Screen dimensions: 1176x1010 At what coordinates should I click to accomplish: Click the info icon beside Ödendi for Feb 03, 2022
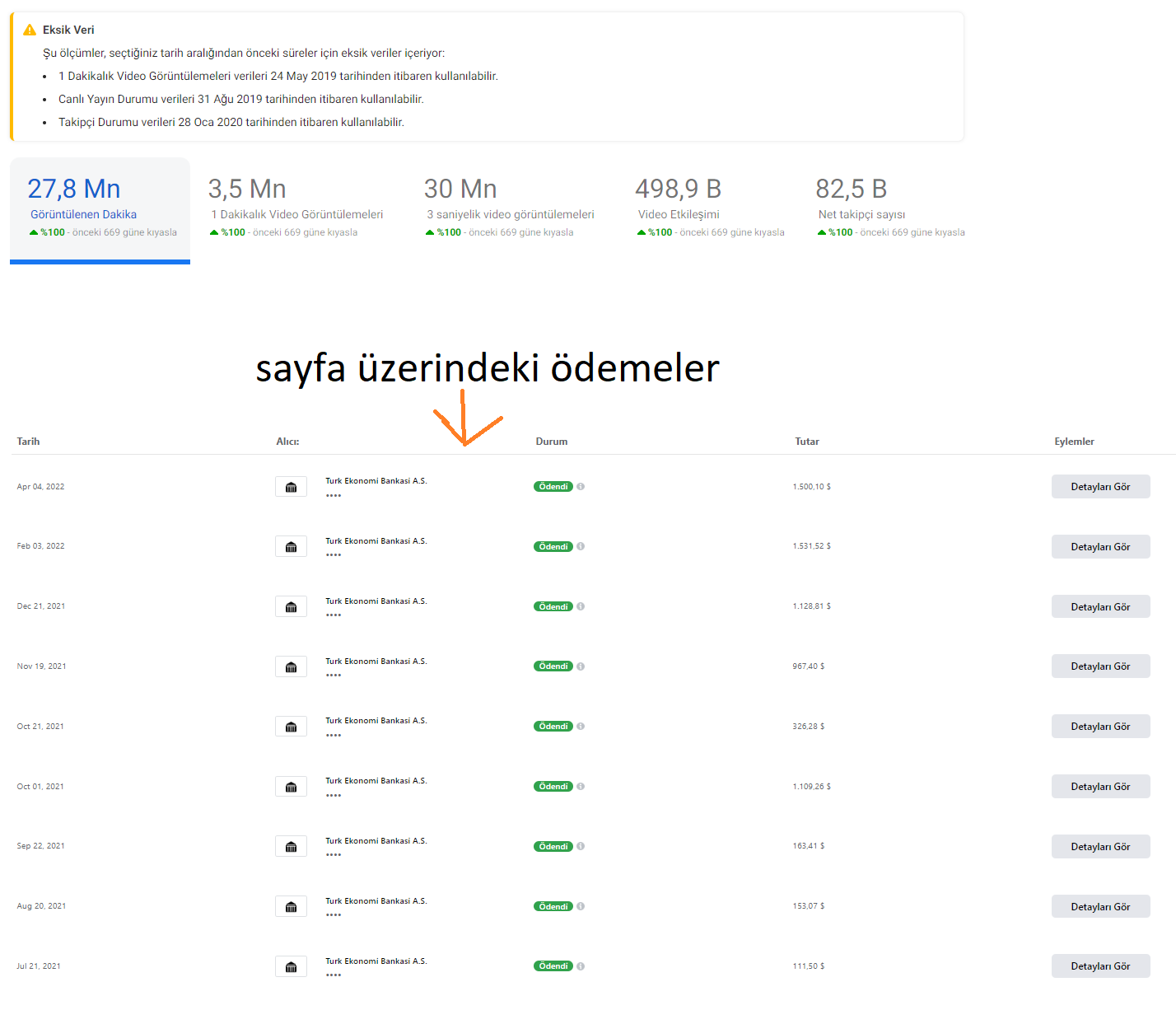[581, 547]
